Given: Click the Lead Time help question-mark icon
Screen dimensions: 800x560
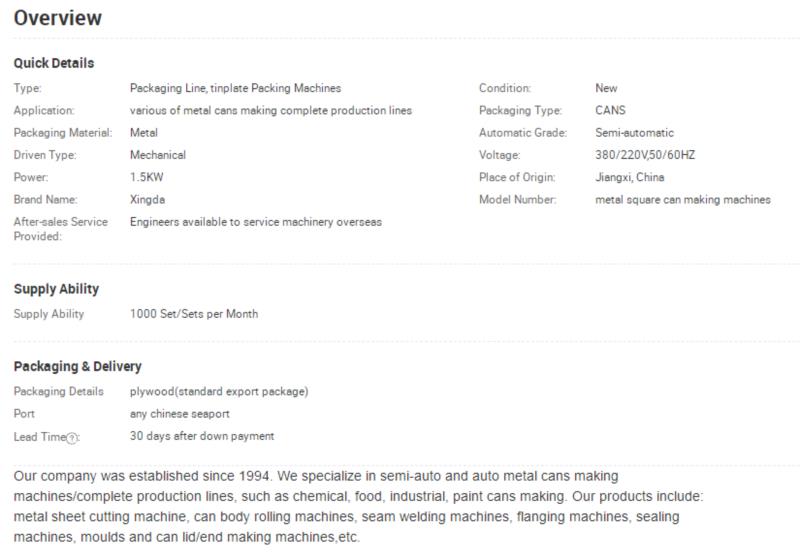Looking at the screenshot, I should coord(72,438).
